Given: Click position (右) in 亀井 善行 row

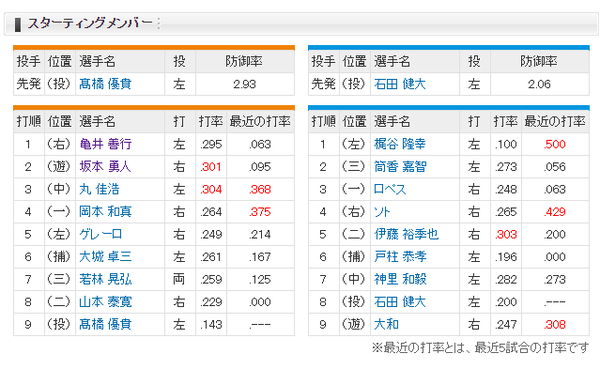Looking at the screenshot, I should (x=59, y=144).
